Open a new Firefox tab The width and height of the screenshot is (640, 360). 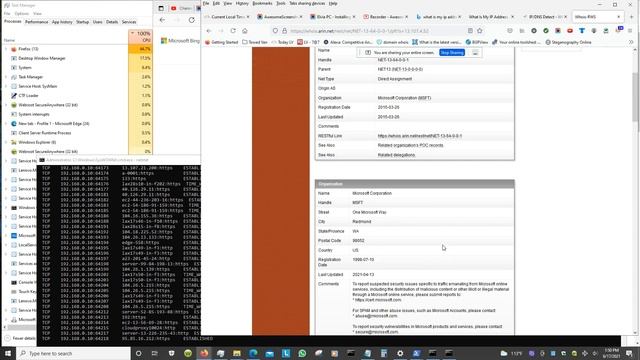[x=631, y=17]
